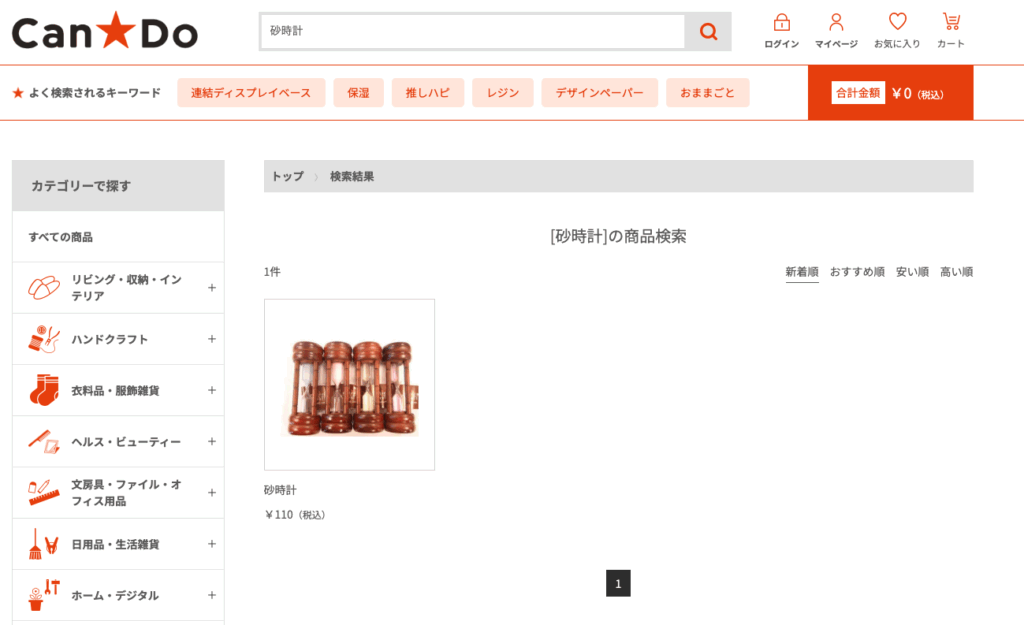Screen dimensions: 1024x625
Task: Click the リビング・収納・インテリア category icon
Action: coord(44,287)
